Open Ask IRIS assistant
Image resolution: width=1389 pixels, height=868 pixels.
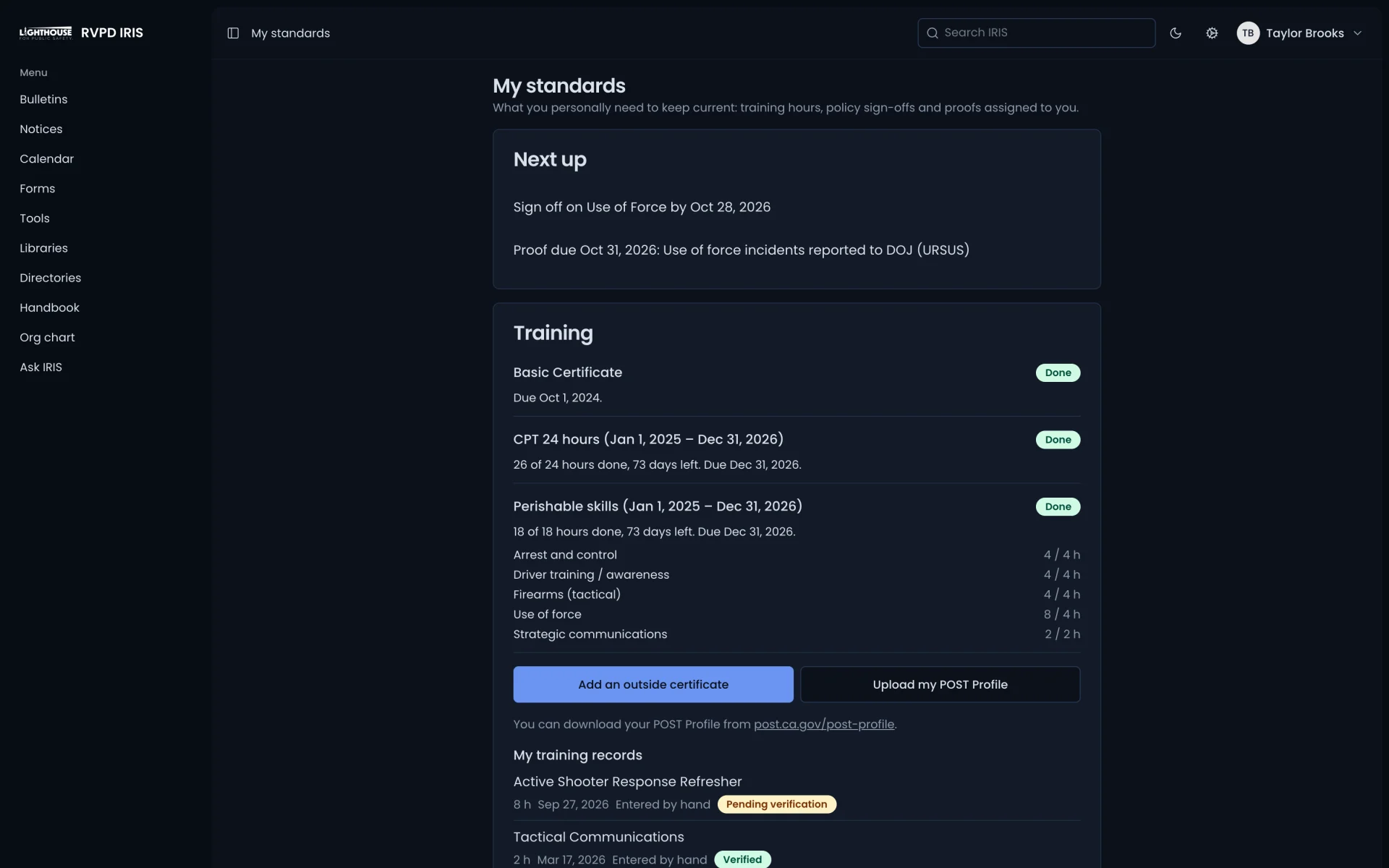coord(41,367)
